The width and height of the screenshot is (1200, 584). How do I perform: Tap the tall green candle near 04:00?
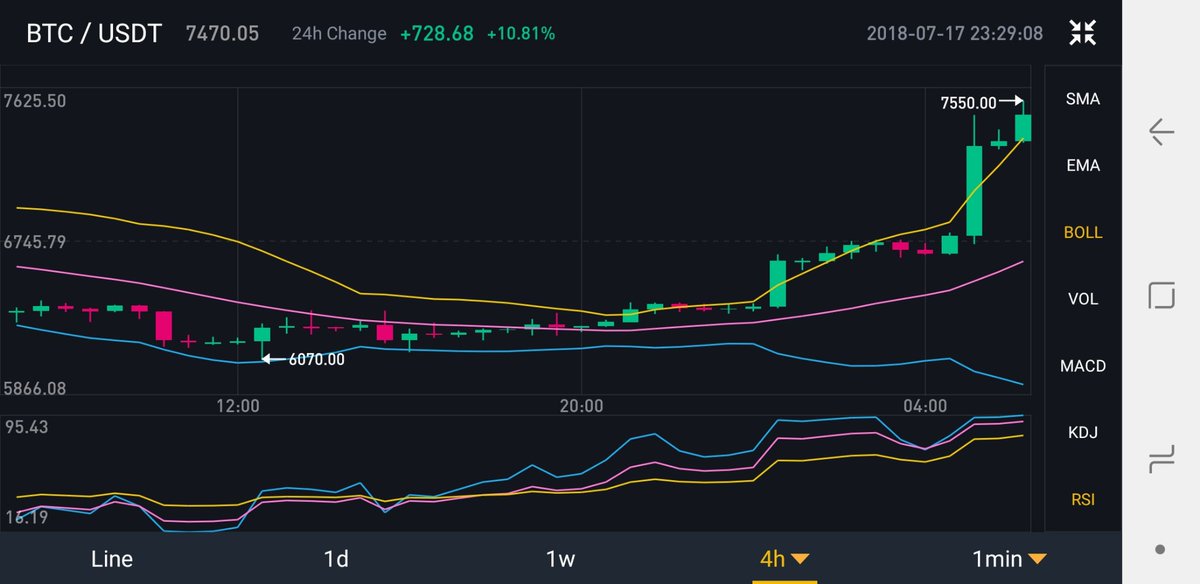click(974, 190)
